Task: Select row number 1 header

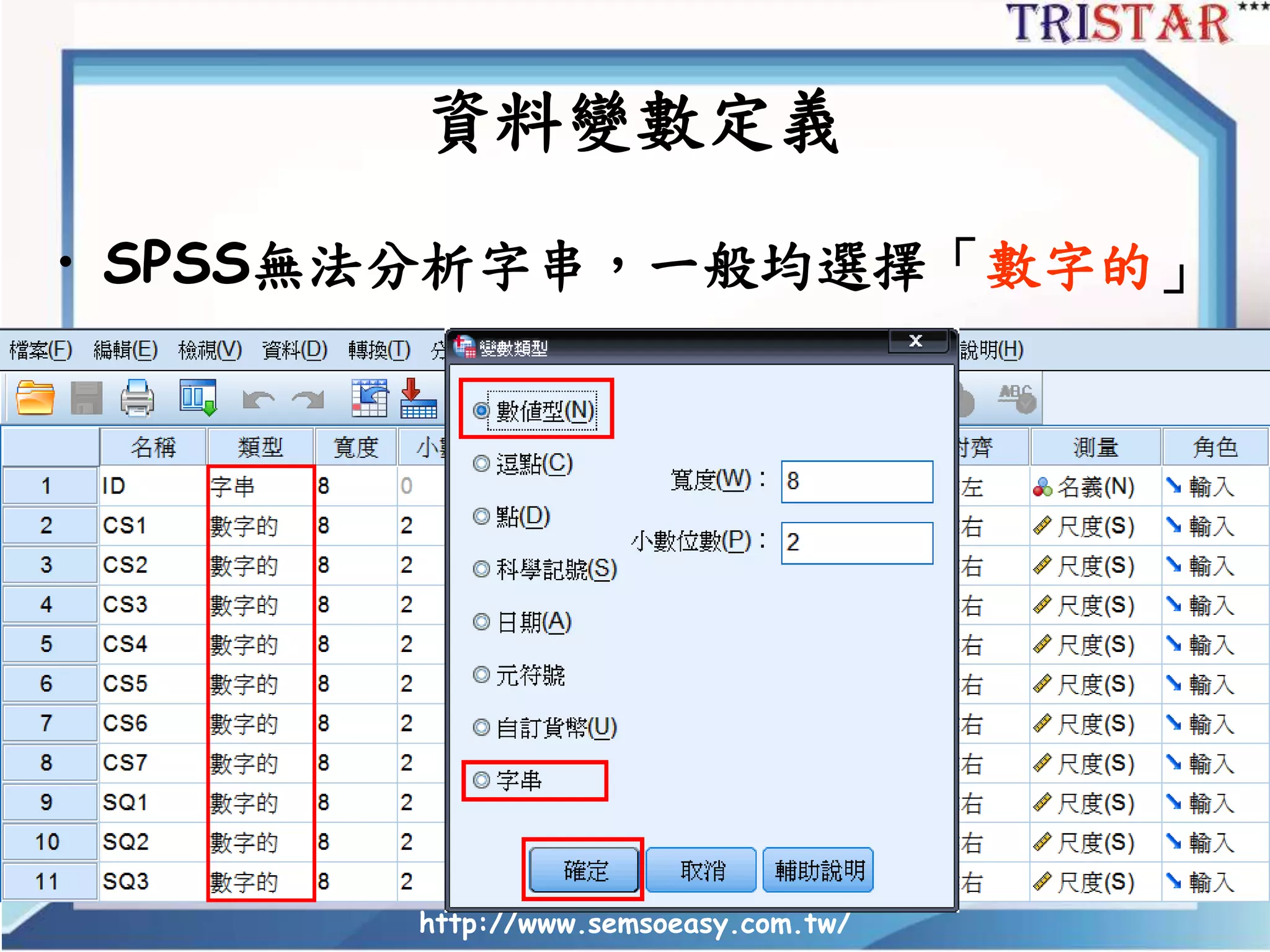Action: click(x=50, y=487)
